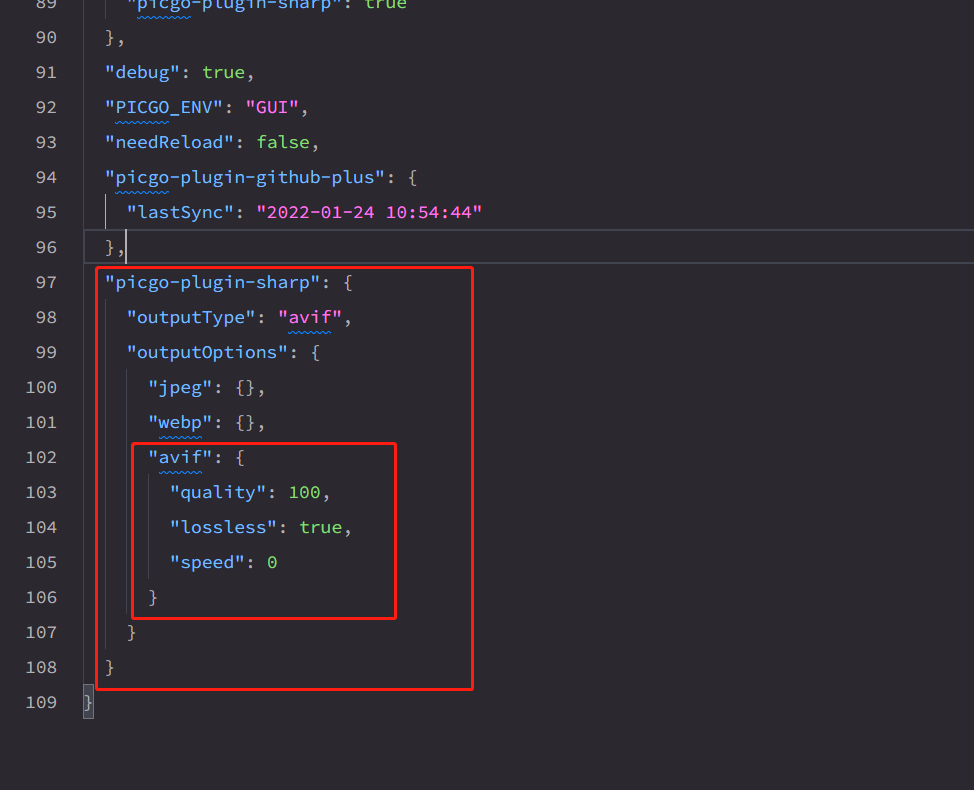Click the "needReload" key

tap(170, 143)
